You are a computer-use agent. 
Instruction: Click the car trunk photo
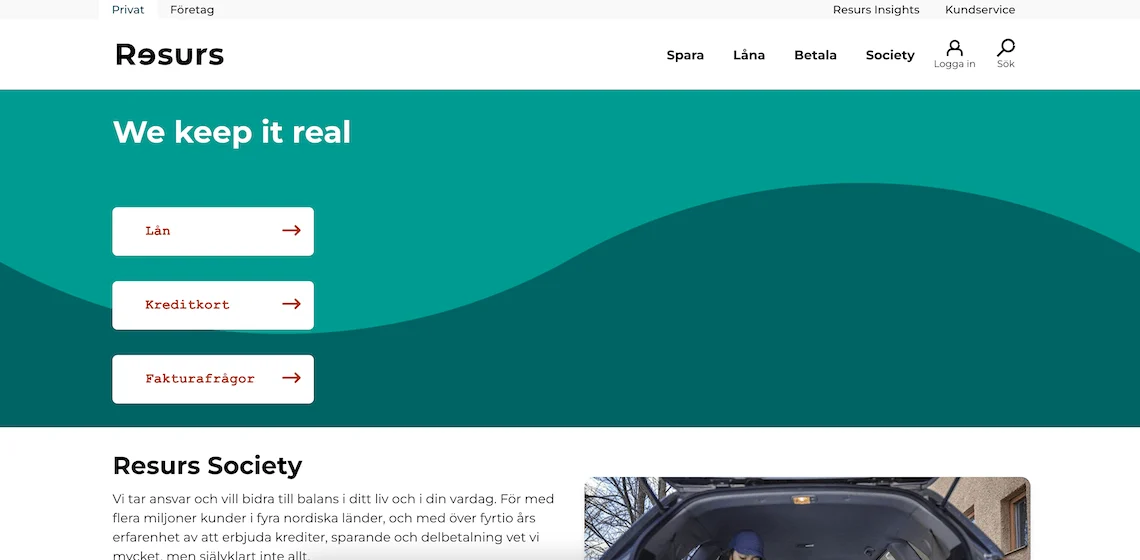pos(807,519)
